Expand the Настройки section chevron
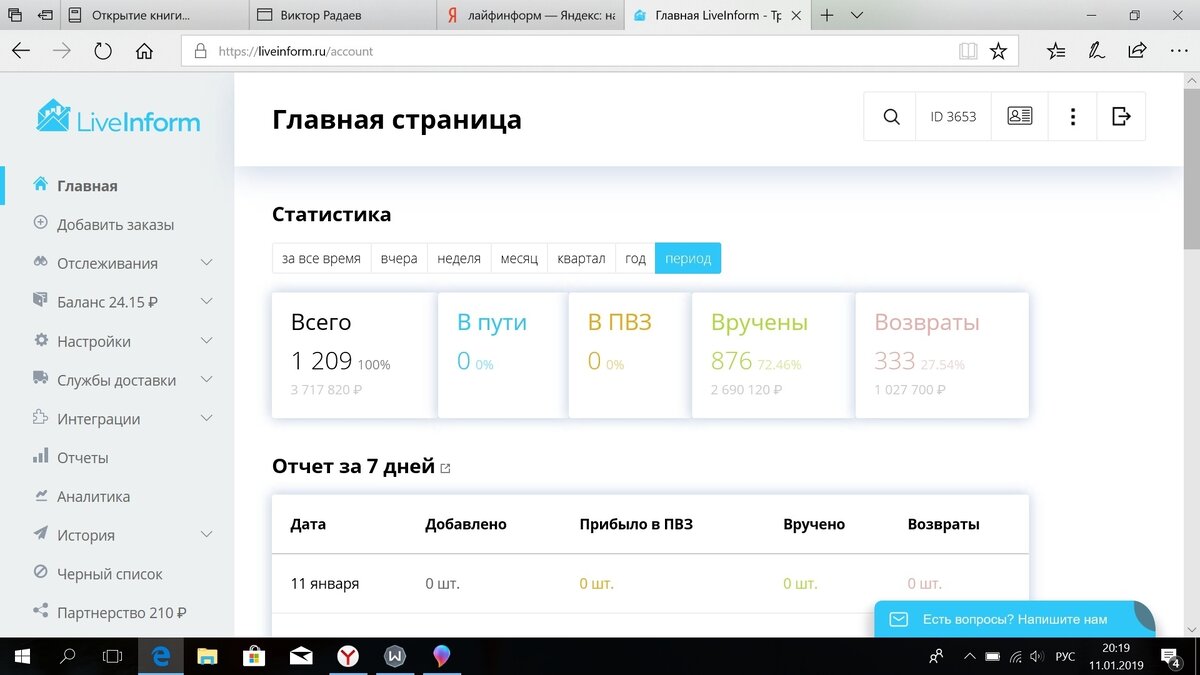 [206, 341]
